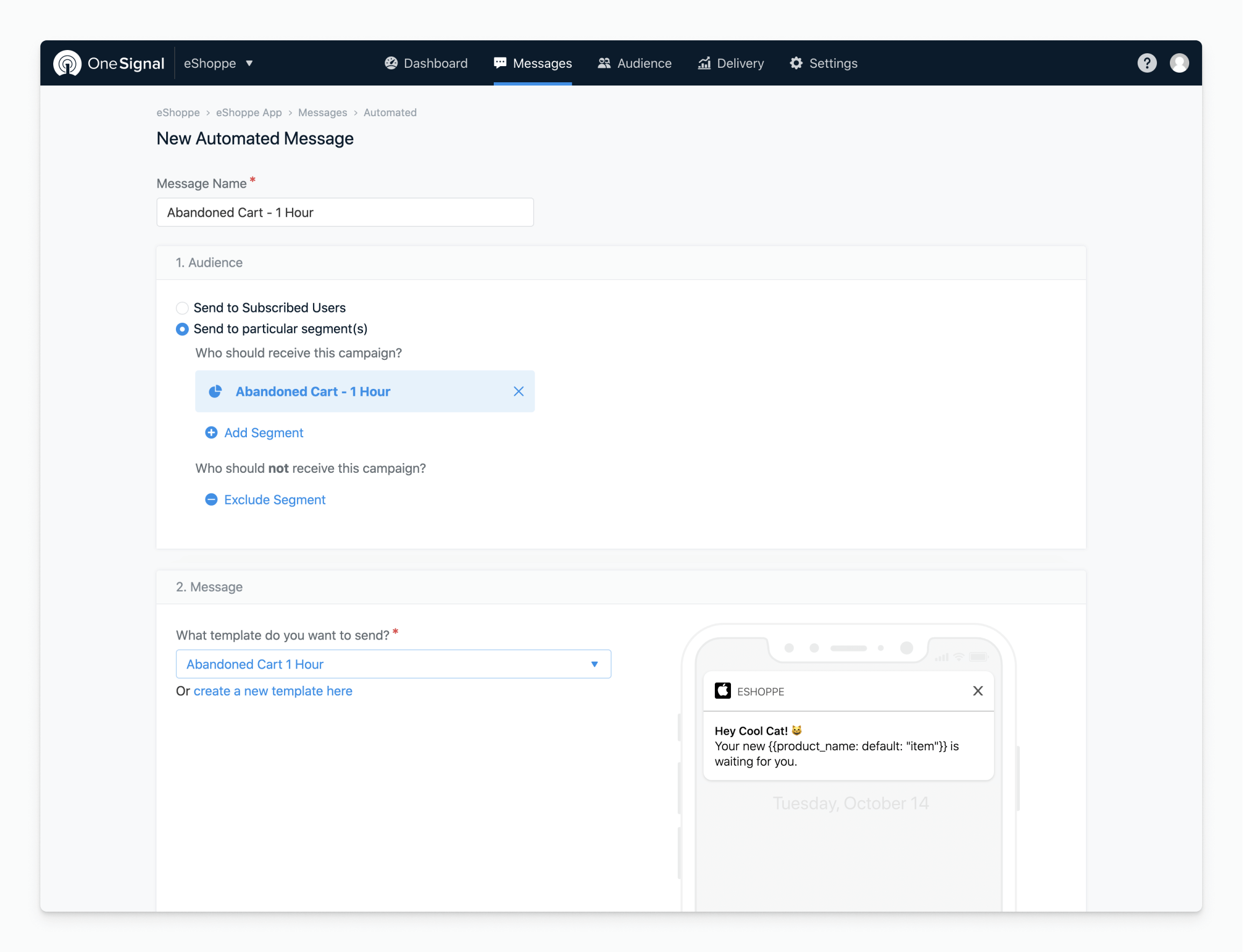Screen dimensions: 1243x952
Task: Select the Messages tab
Action: (x=532, y=63)
